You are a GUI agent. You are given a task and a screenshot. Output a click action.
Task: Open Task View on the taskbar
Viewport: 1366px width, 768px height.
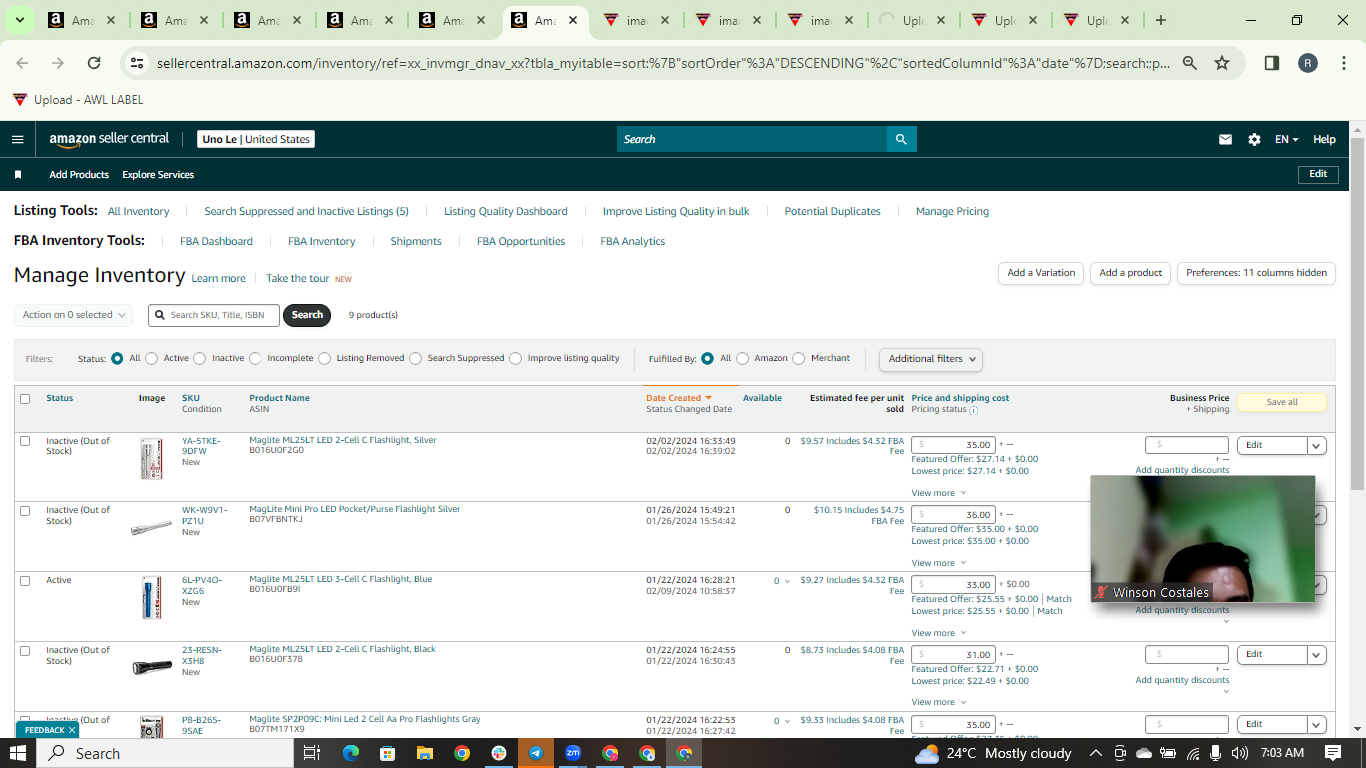tap(311, 753)
